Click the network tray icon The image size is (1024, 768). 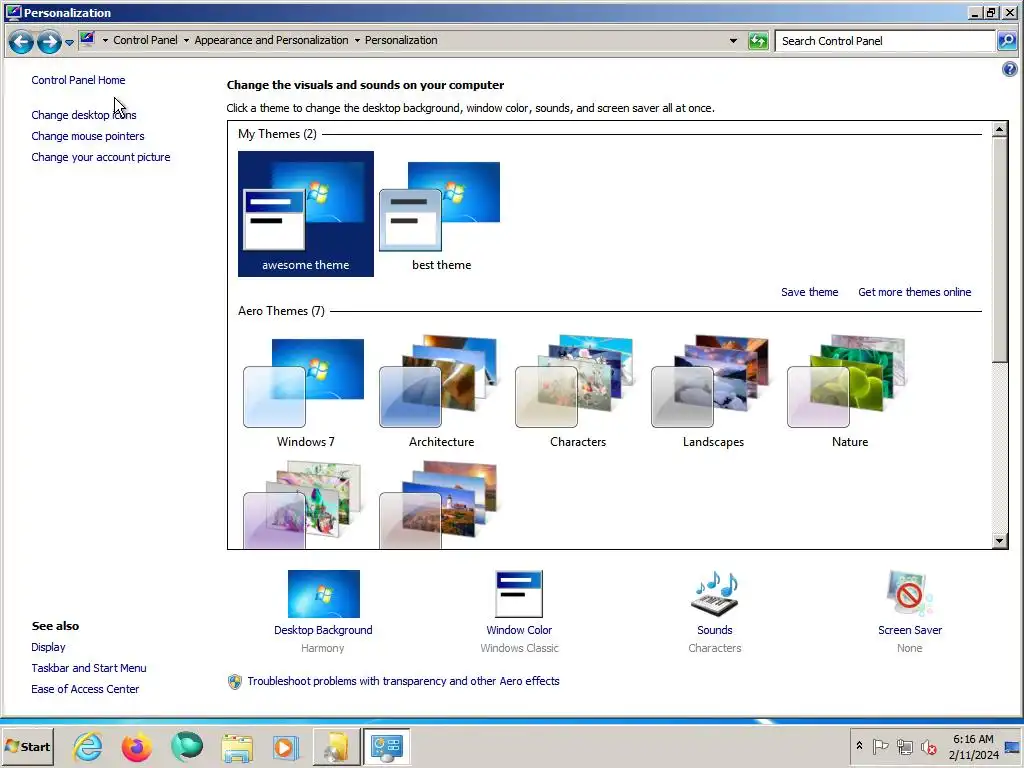(904, 746)
